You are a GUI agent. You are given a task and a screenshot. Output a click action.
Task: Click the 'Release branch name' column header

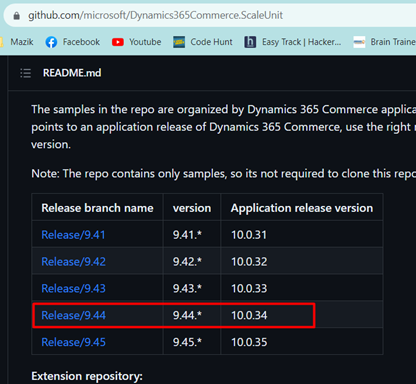coord(97,208)
